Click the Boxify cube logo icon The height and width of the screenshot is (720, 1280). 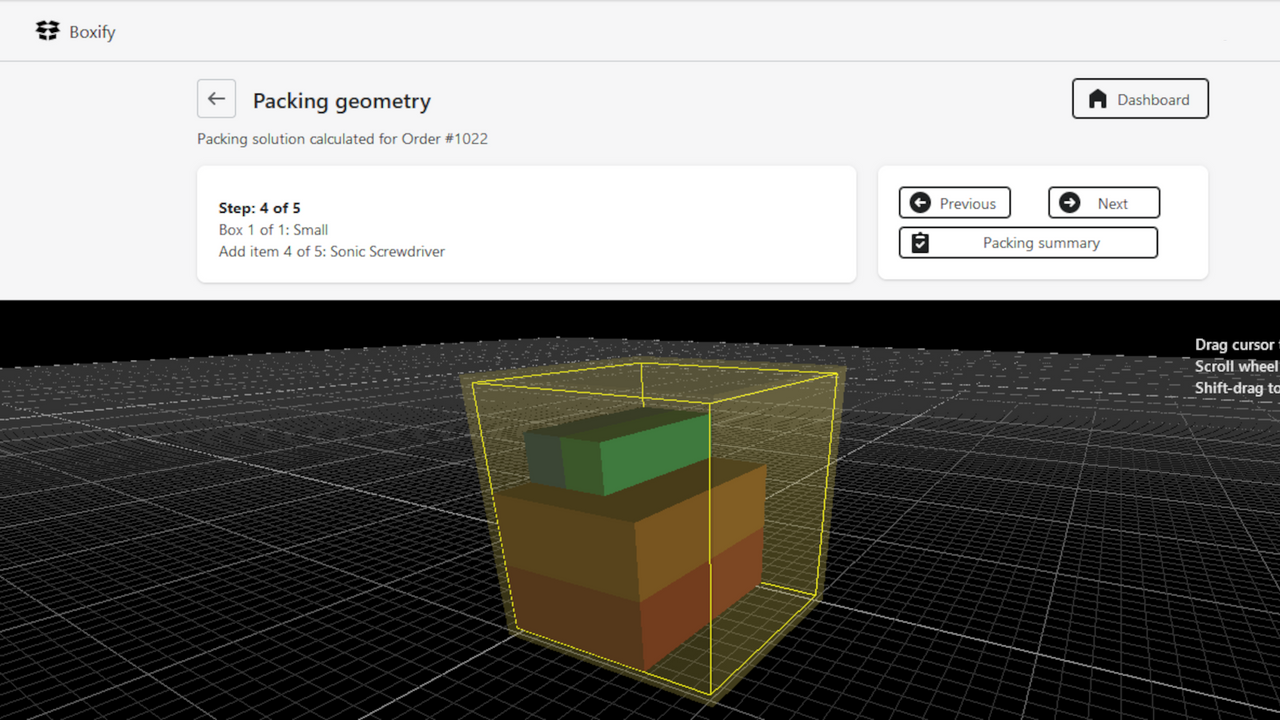(x=47, y=31)
